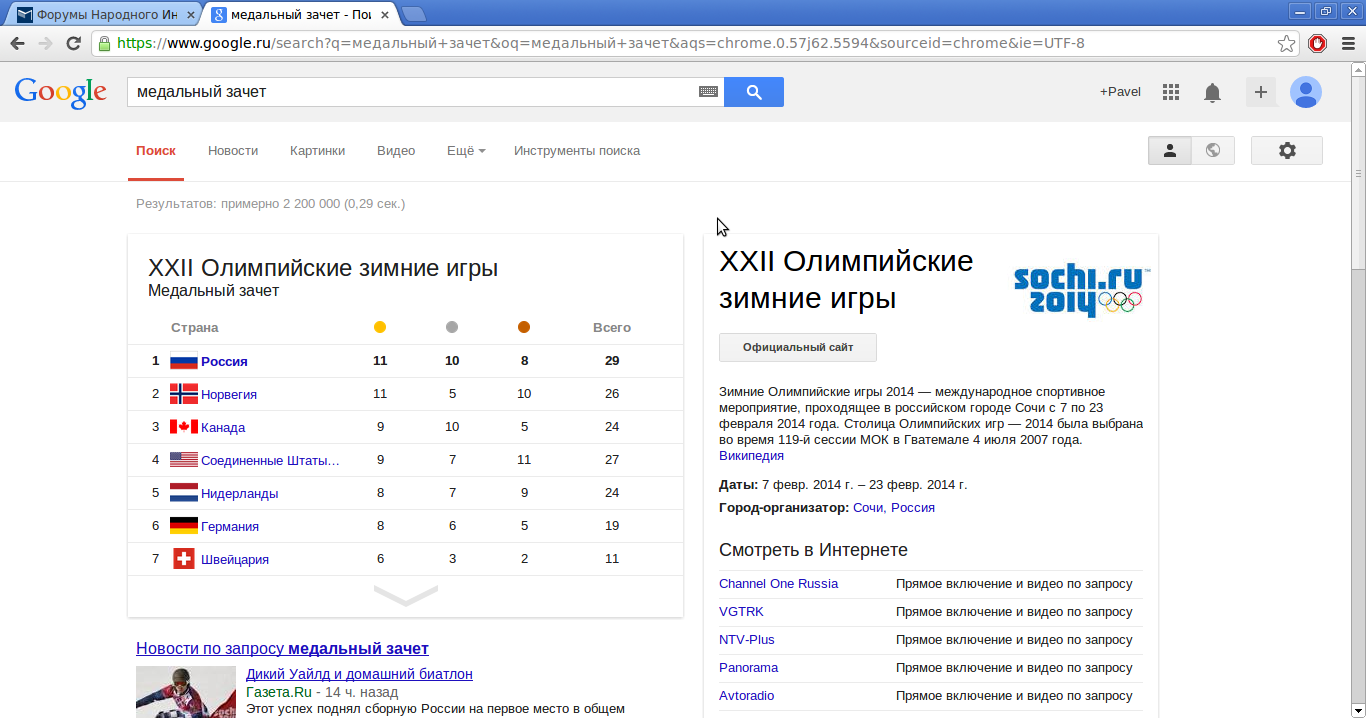Click the gold medal column icon
Screen dimensions: 1366x718
click(380, 327)
